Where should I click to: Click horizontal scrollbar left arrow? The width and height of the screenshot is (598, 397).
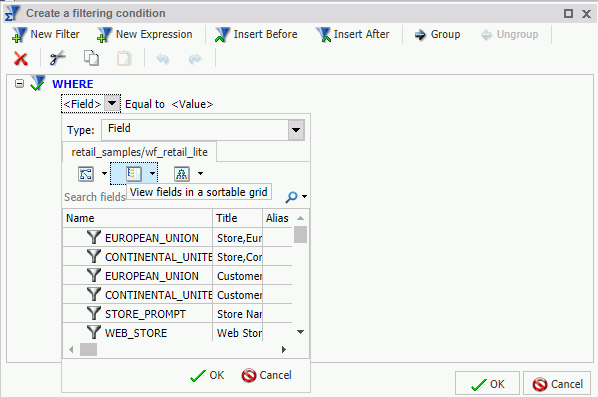coord(71,349)
